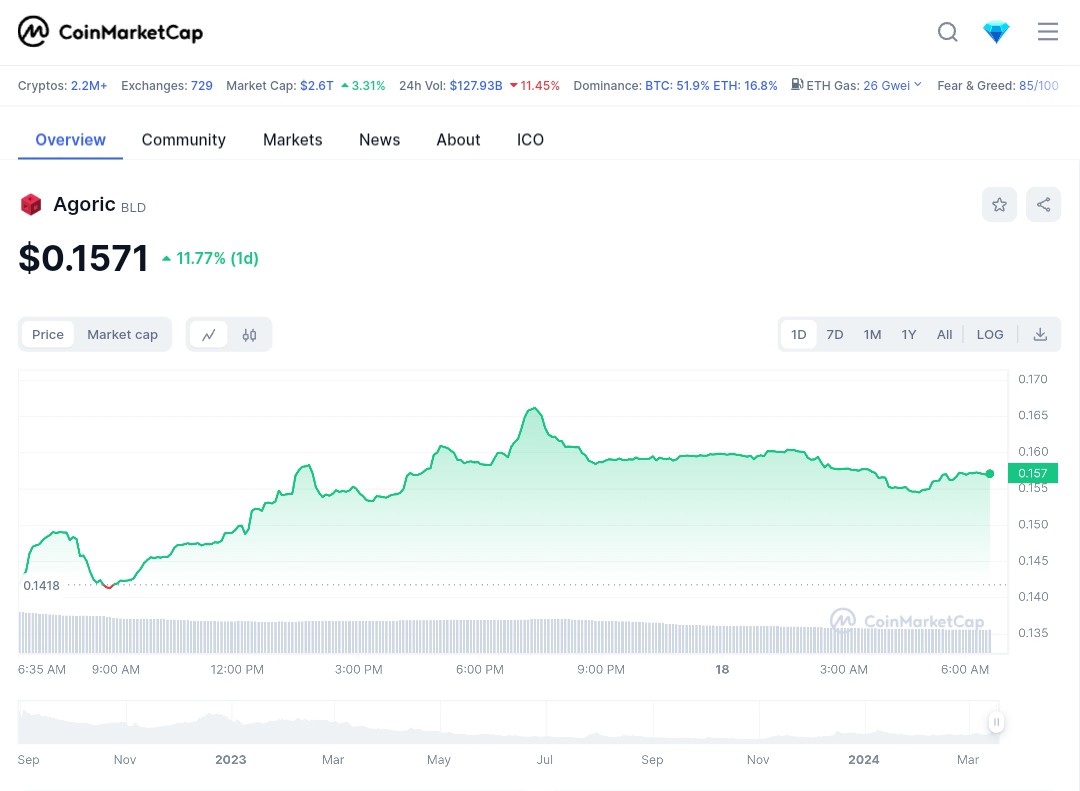Click the BTC 51.9% dominance link
The height and width of the screenshot is (791, 1080).
tap(677, 85)
